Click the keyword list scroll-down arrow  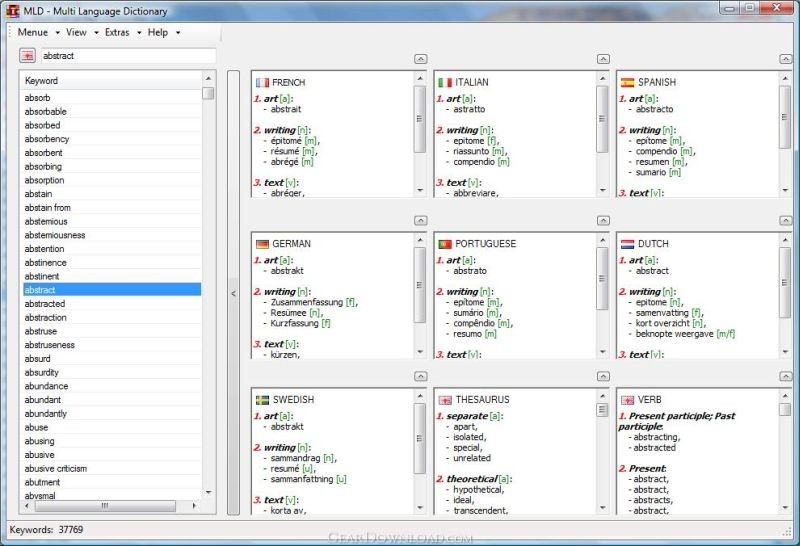pyautogui.click(x=208, y=493)
